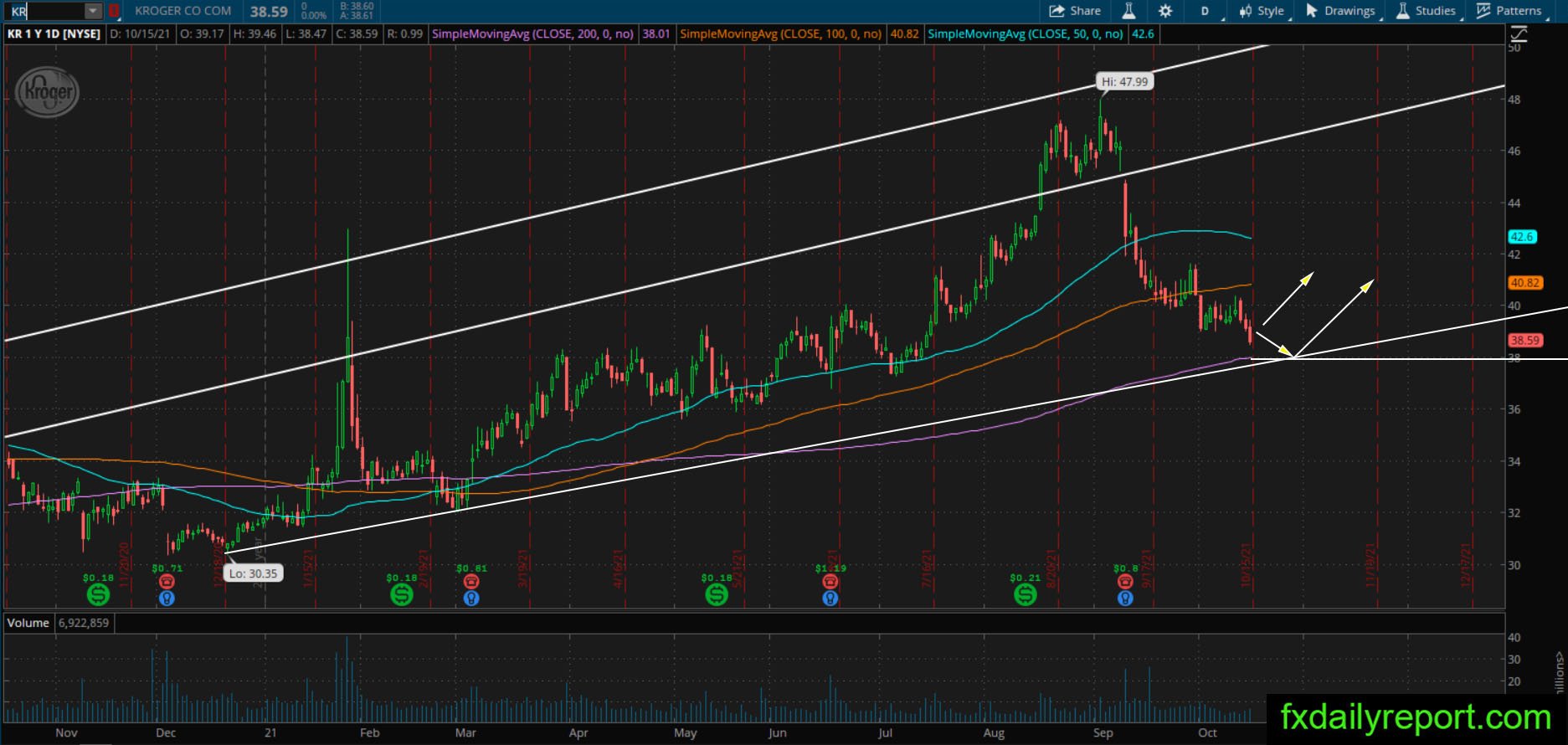Click the KR 1 Y 1D [NYSE] chart label

pyautogui.click(x=54, y=34)
